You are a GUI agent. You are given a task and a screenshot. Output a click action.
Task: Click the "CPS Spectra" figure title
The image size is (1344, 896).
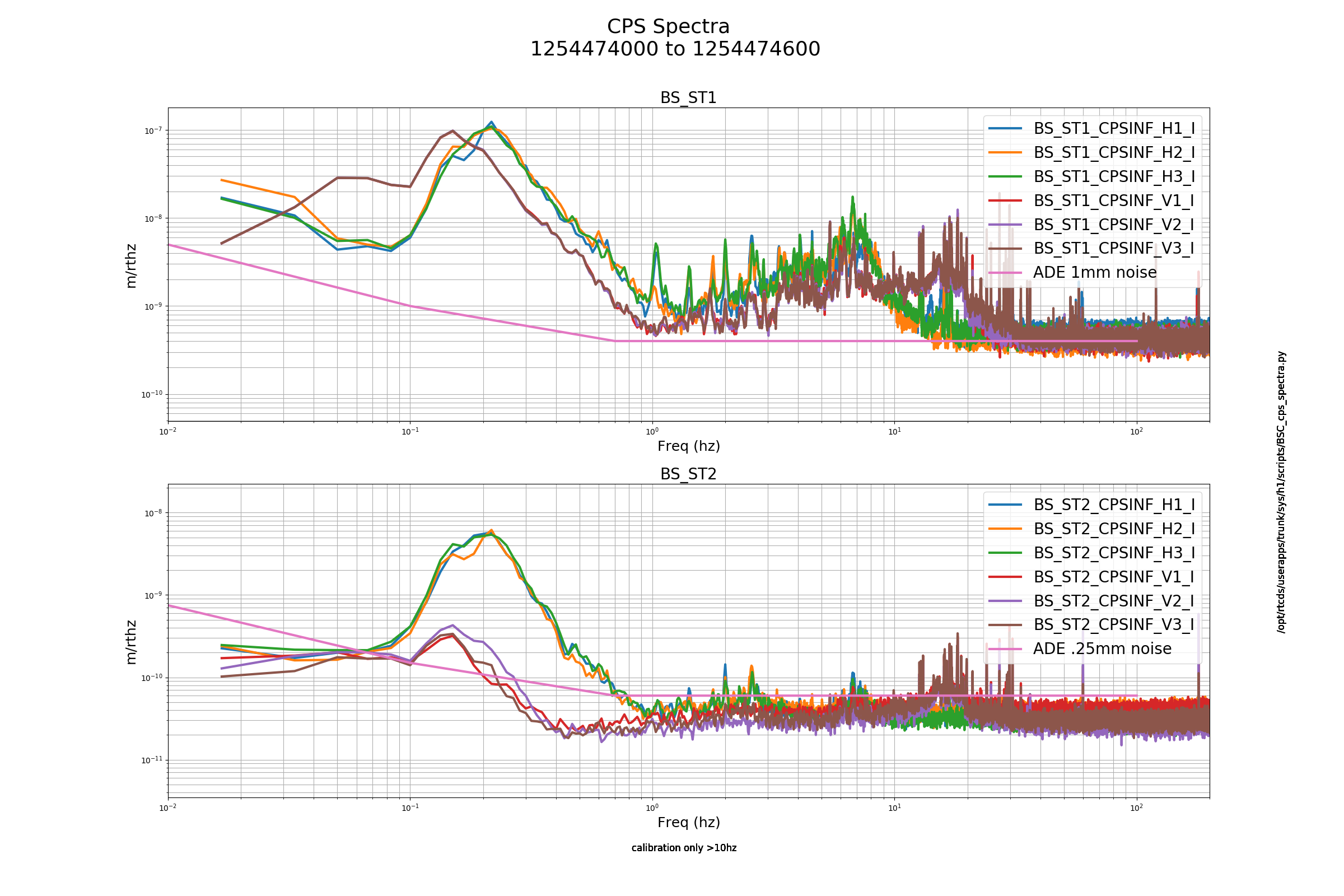click(668, 27)
